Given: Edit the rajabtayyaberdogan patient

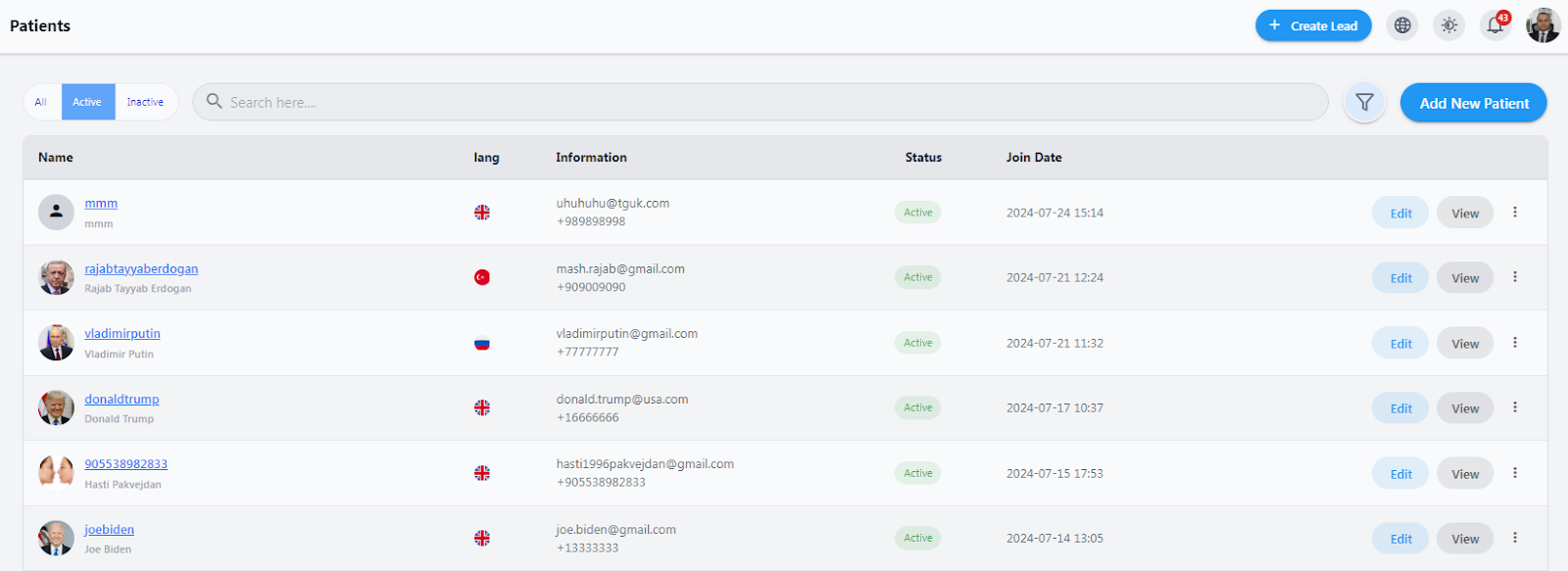Looking at the screenshot, I should click(1400, 278).
